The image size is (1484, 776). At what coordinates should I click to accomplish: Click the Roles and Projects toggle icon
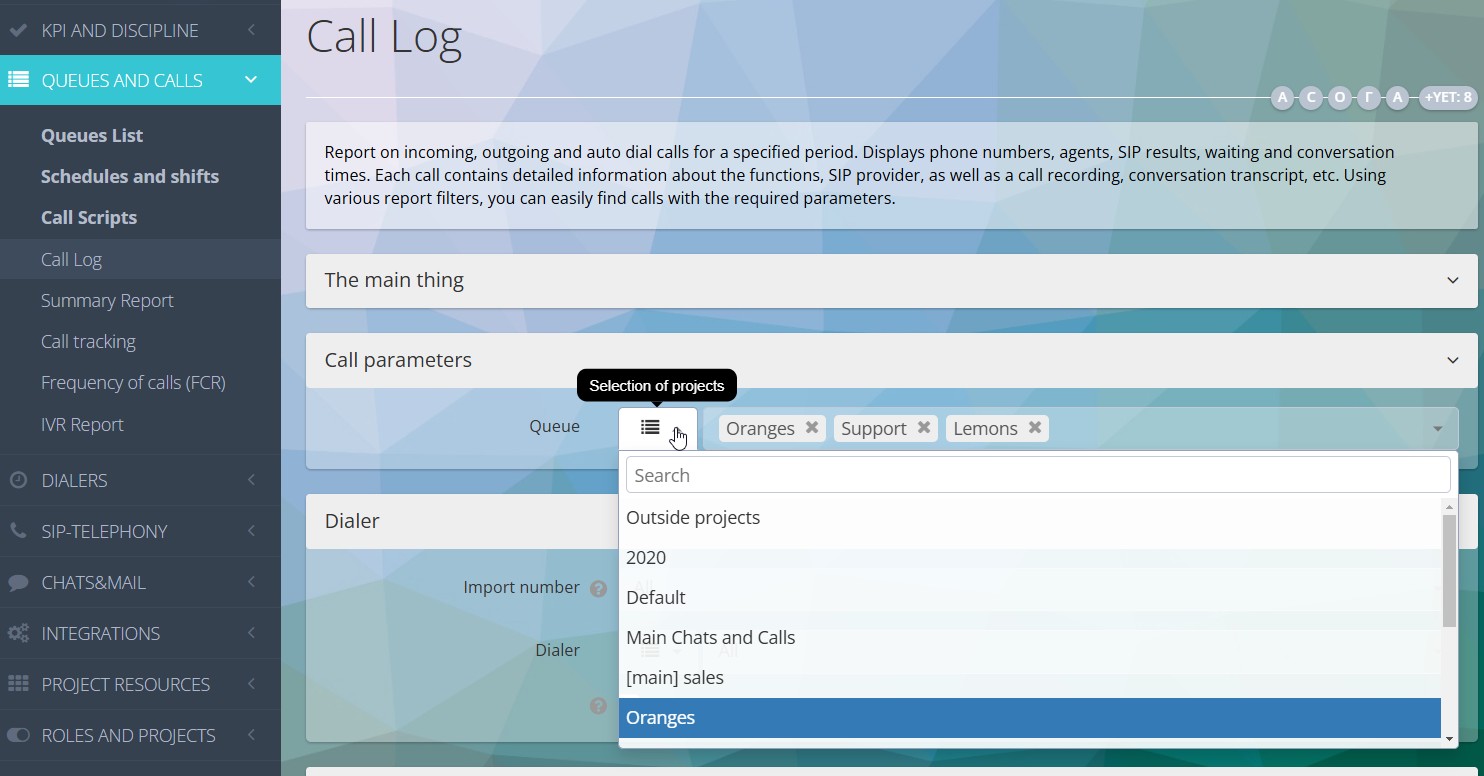(17, 736)
